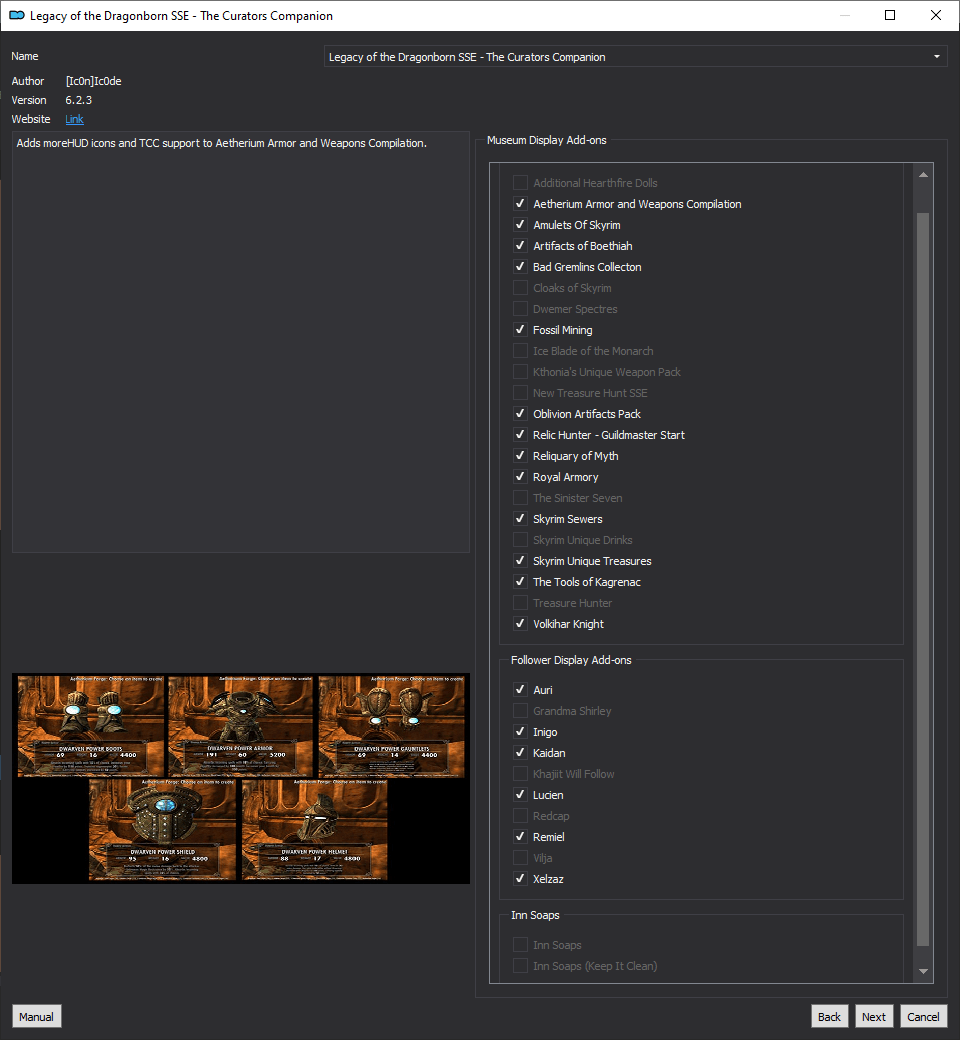Toggle Artifacts of Boethiah checkbox
The width and height of the screenshot is (960, 1040).
[521, 245]
